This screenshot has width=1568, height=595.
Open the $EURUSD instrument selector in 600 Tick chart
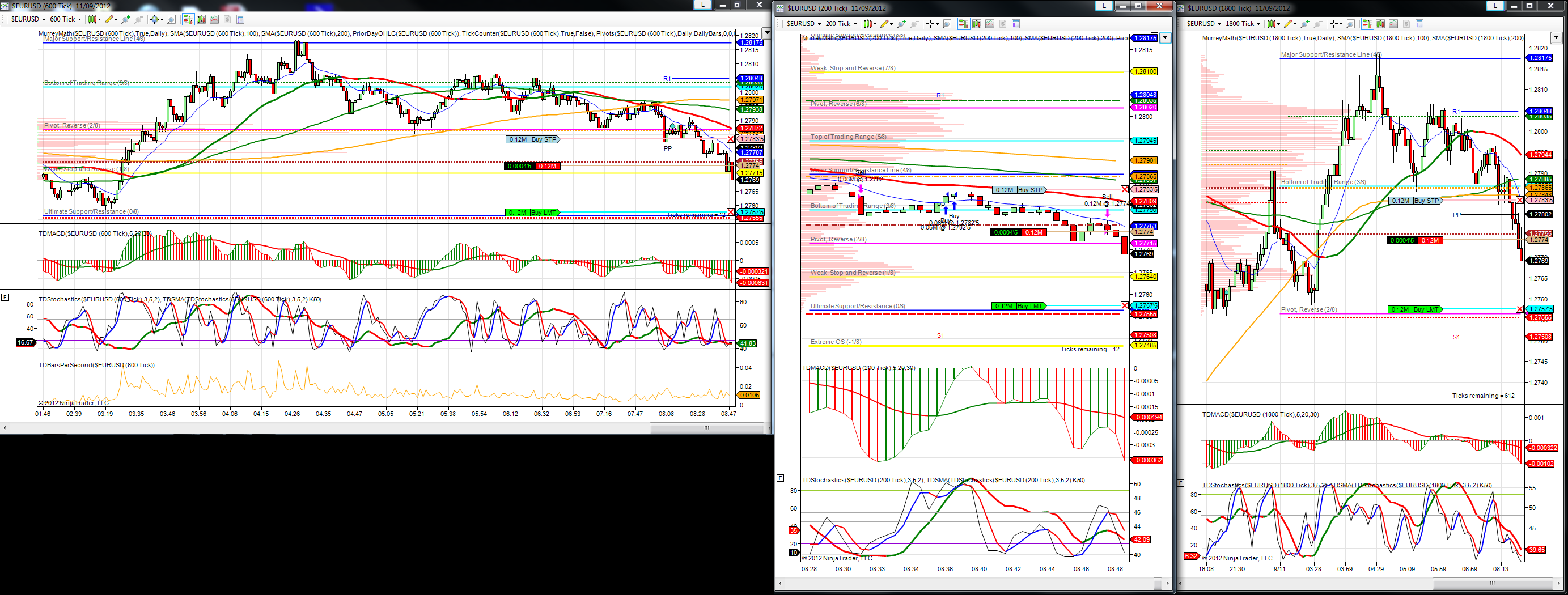[x=28, y=19]
